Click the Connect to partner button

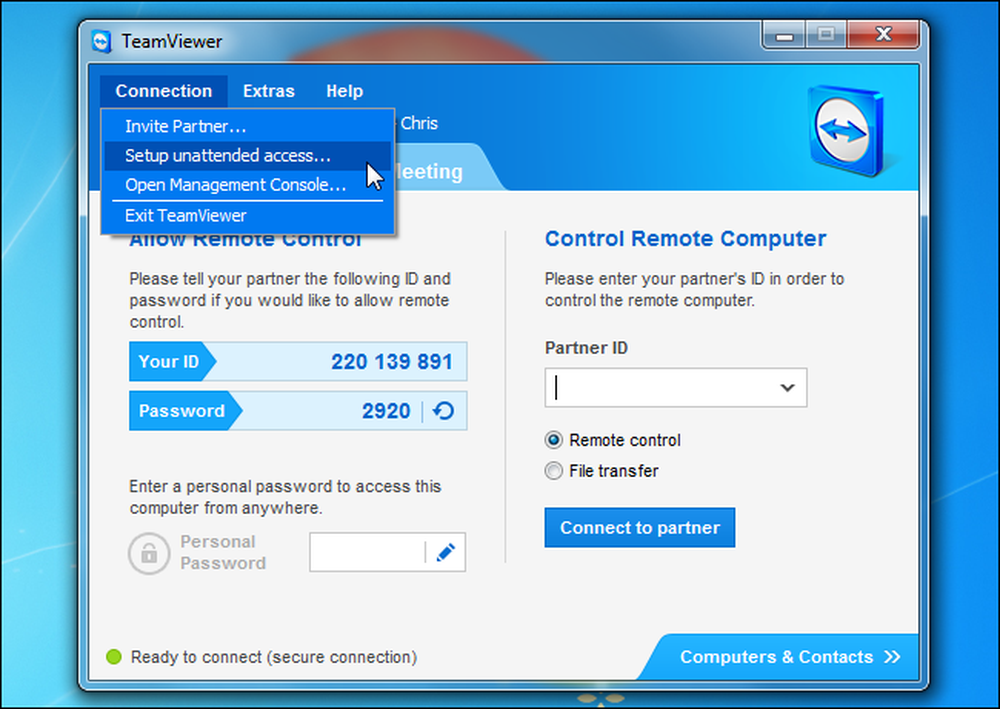640,527
